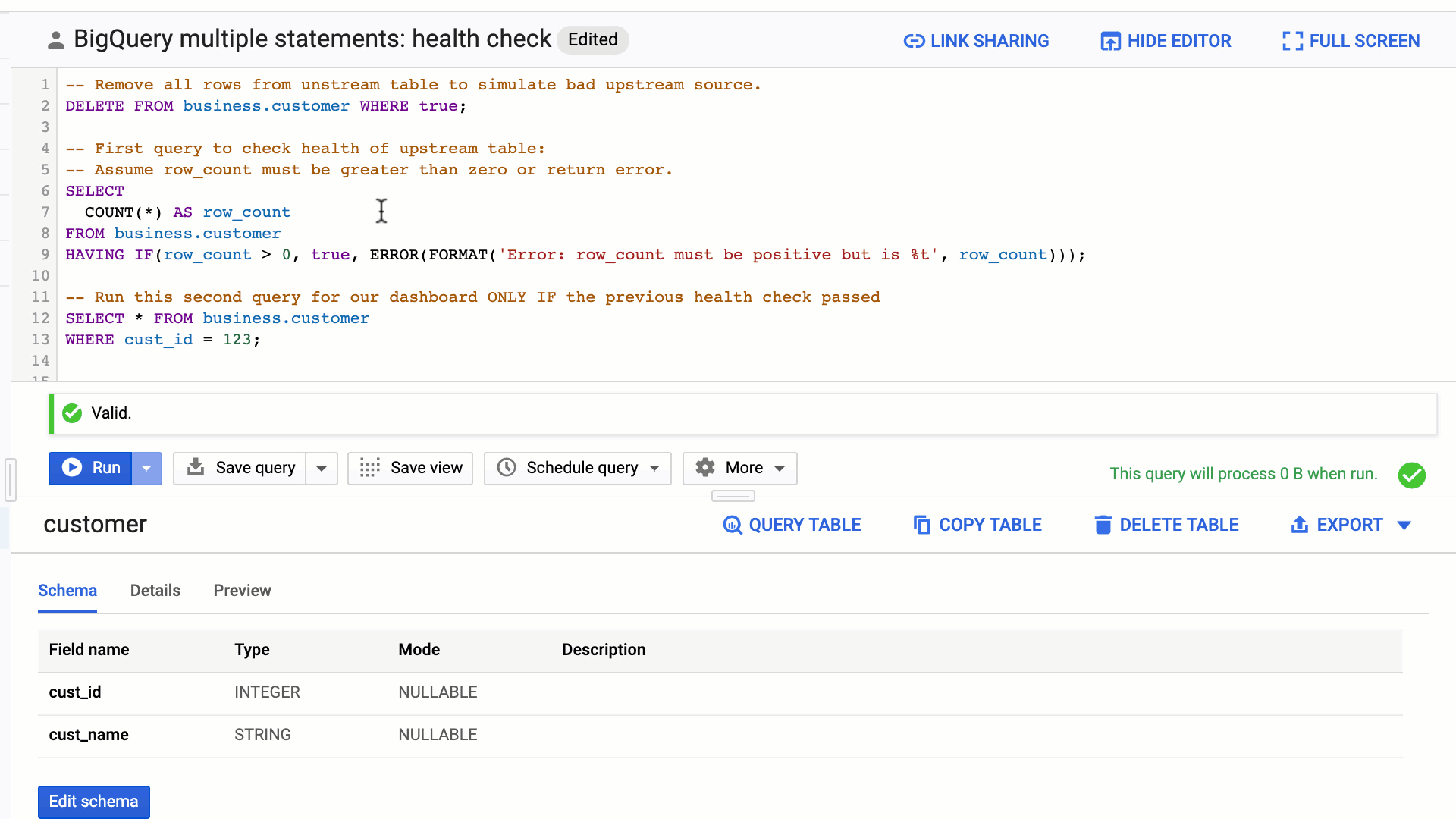This screenshot has width=1456, height=819.
Task: Select the Preview tab
Action: (x=242, y=590)
